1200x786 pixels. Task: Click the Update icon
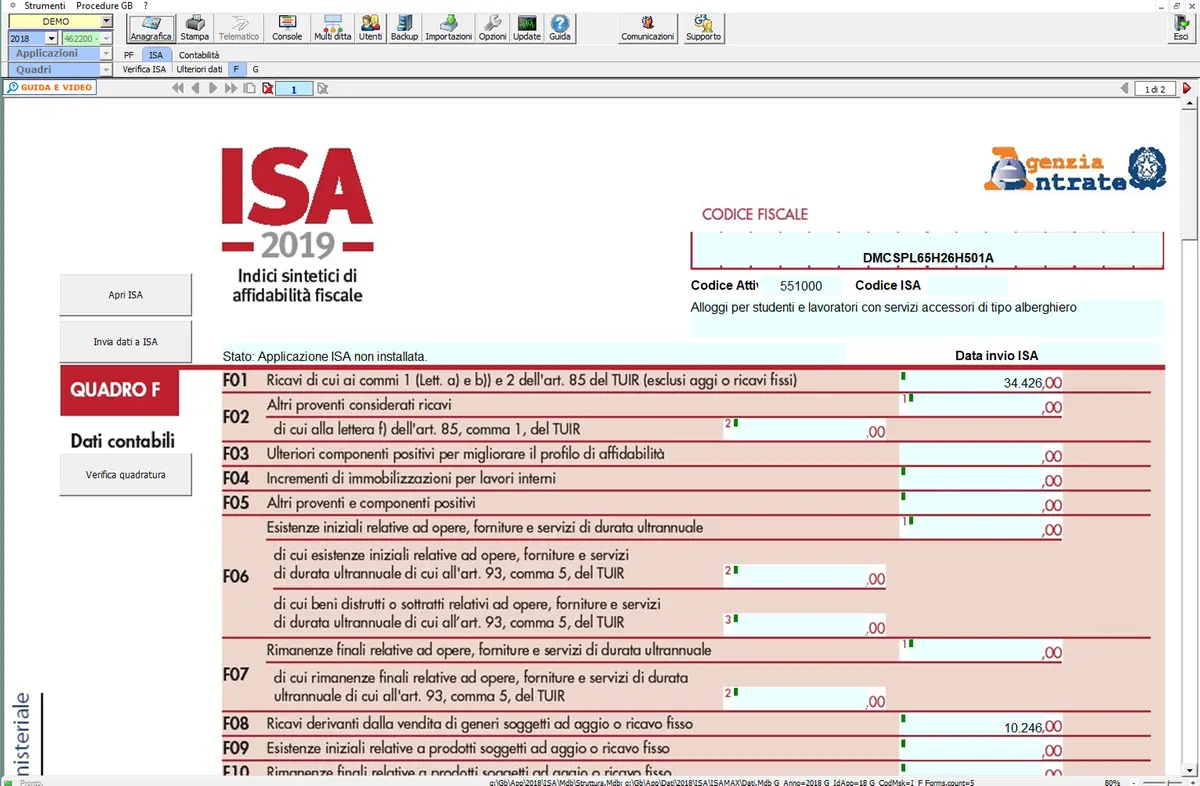coord(526,28)
